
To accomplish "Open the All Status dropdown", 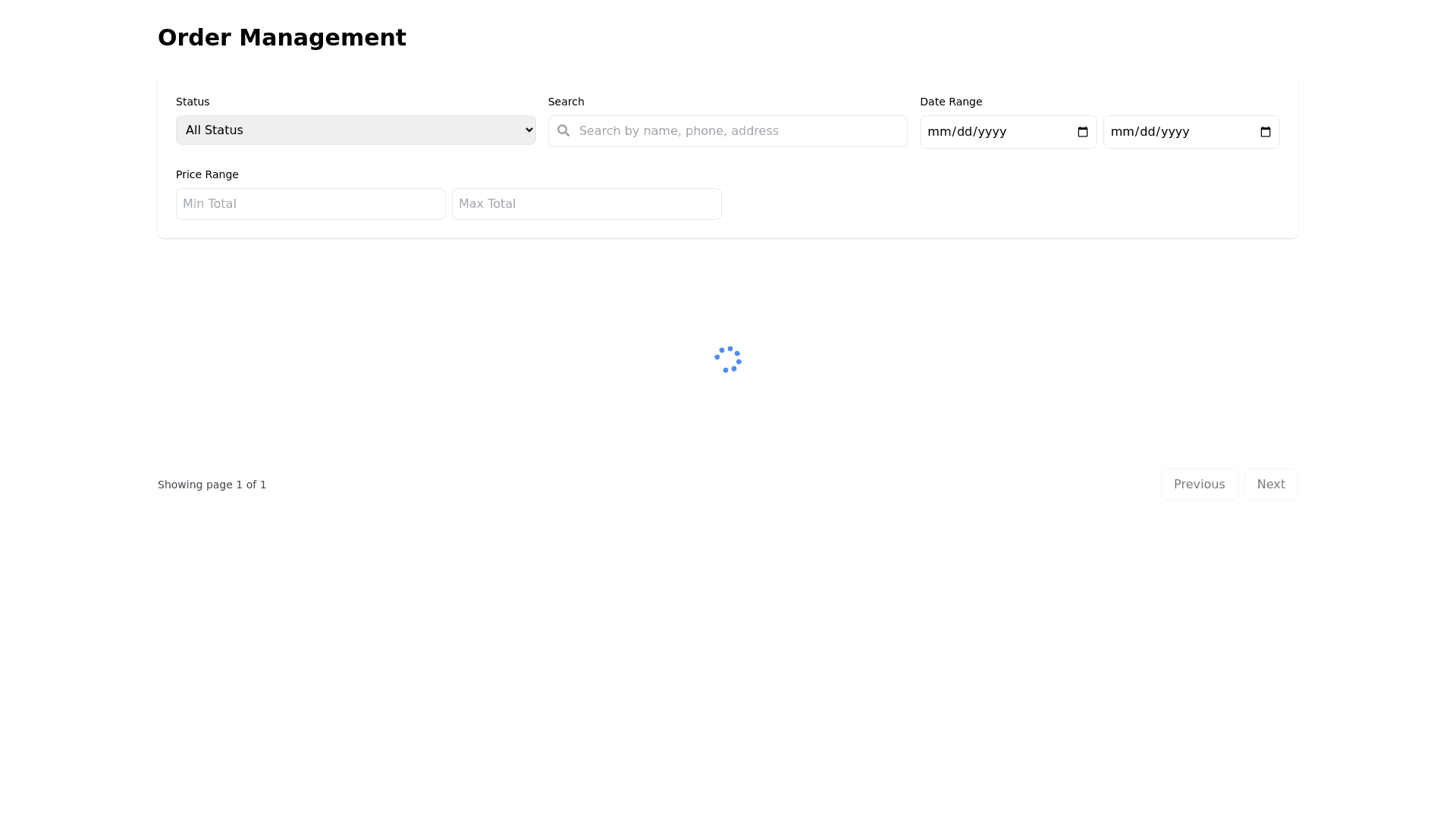I will coord(356,130).
